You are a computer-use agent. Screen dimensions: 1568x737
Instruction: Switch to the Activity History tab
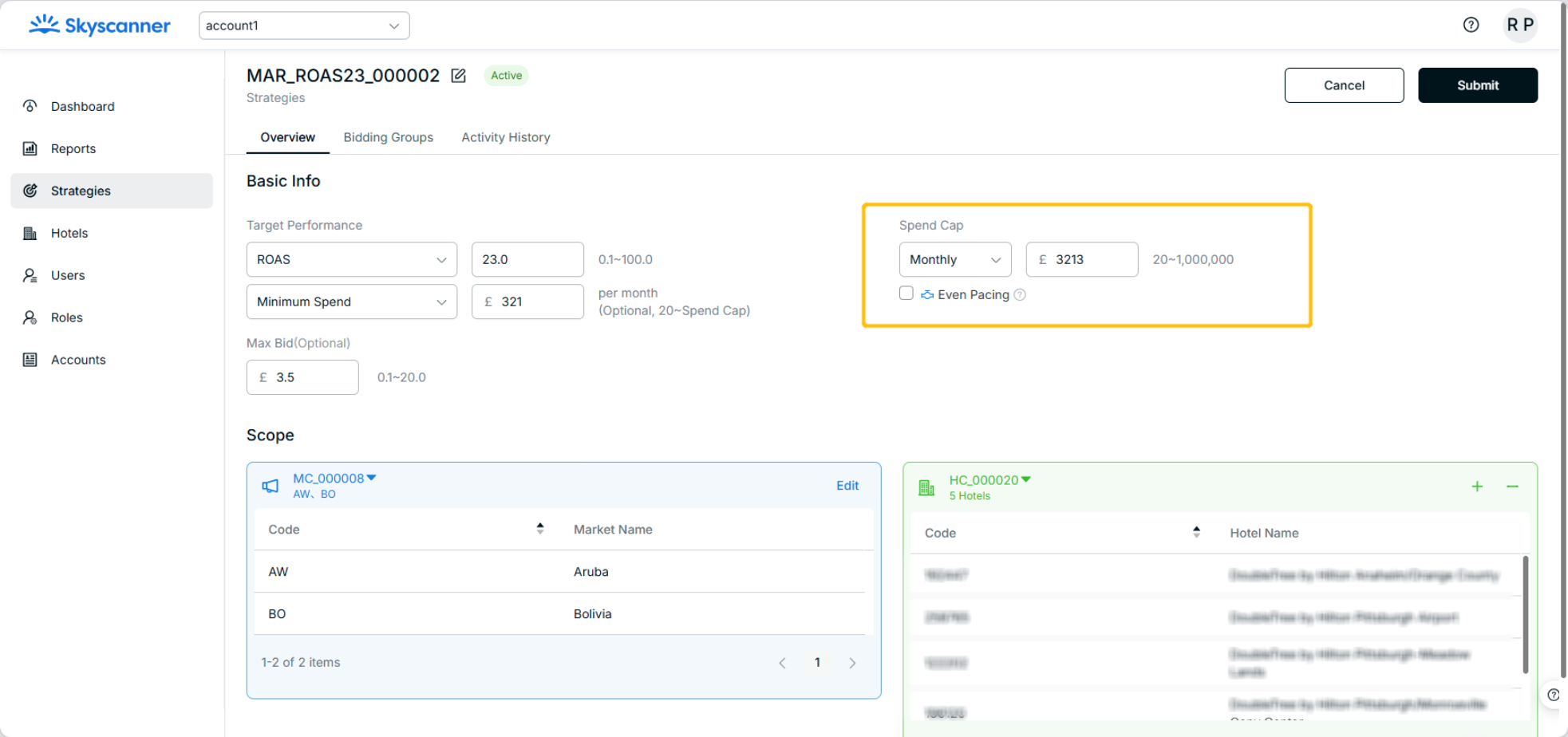[506, 137]
